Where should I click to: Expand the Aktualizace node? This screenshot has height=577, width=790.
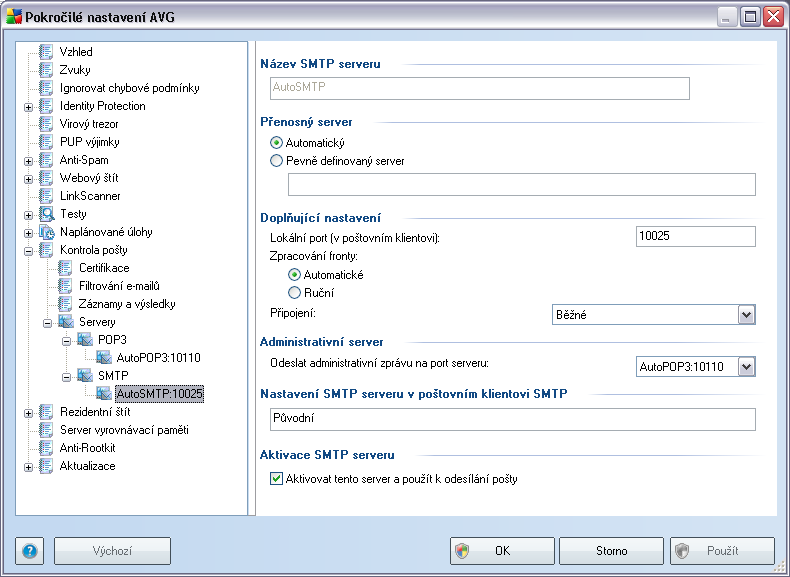coord(29,467)
